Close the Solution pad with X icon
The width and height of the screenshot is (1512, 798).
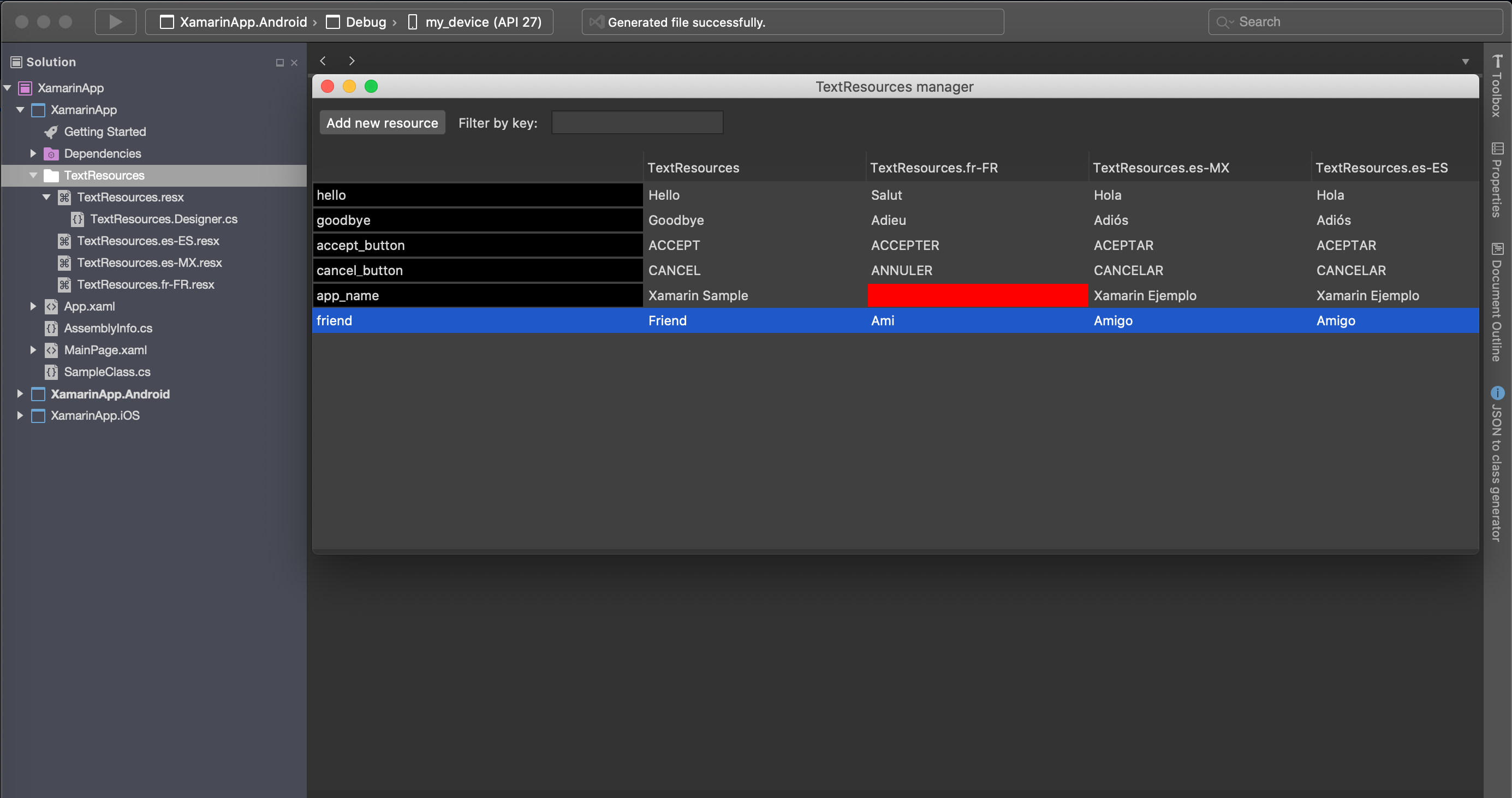point(294,63)
